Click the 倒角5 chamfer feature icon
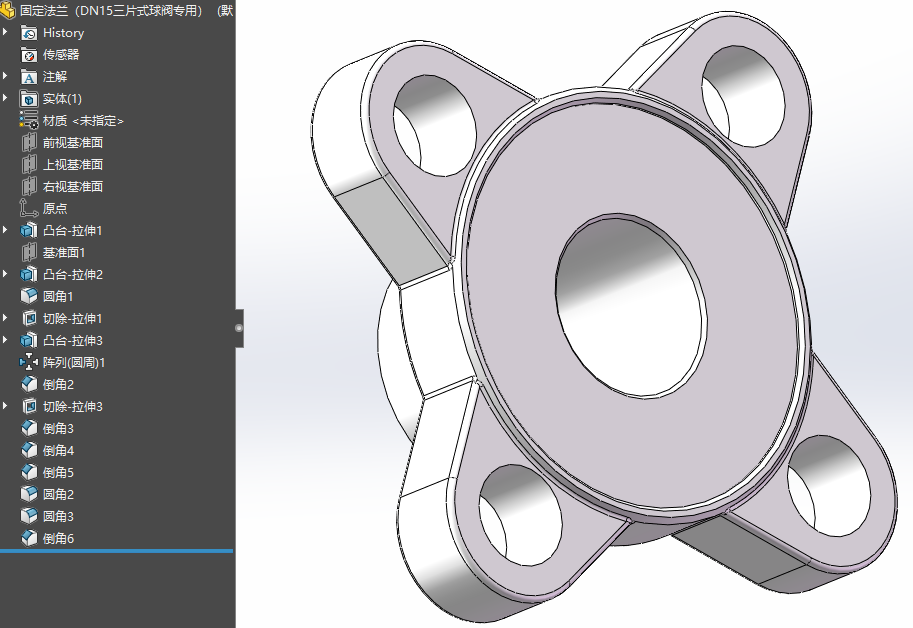The height and width of the screenshot is (628, 913). coord(29,472)
